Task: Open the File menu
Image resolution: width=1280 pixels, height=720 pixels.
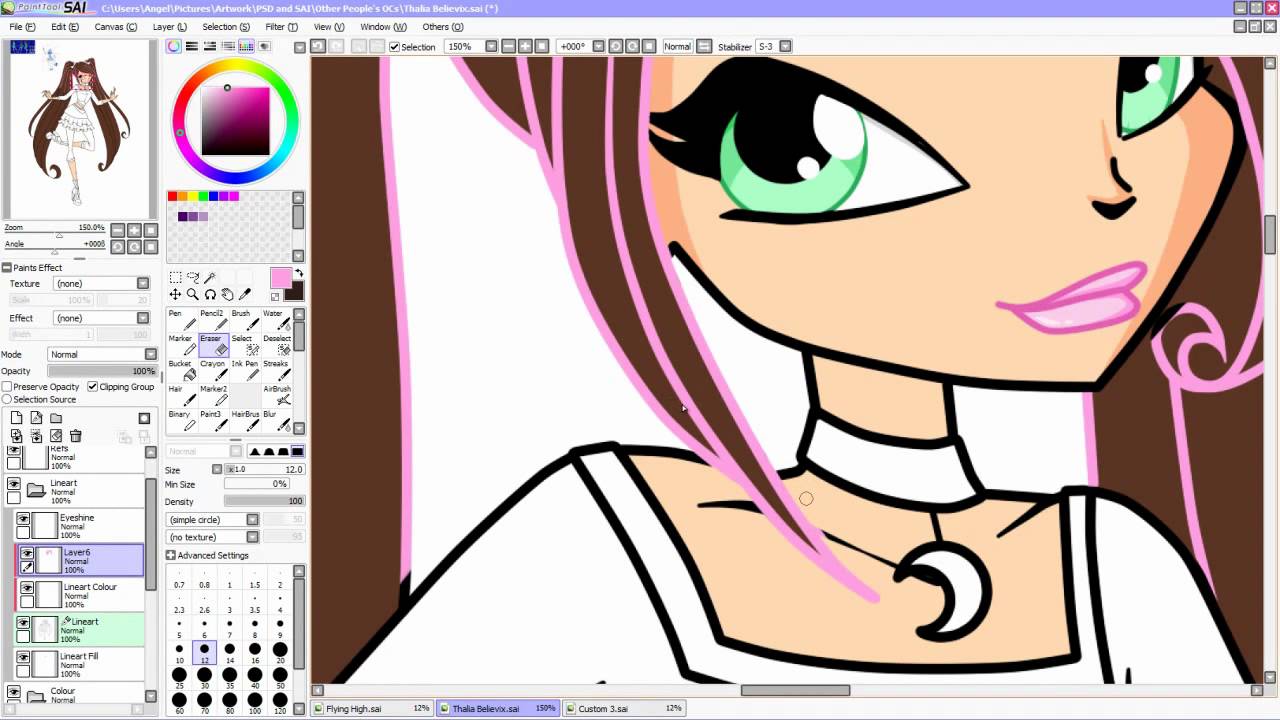Action: (x=22, y=27)
